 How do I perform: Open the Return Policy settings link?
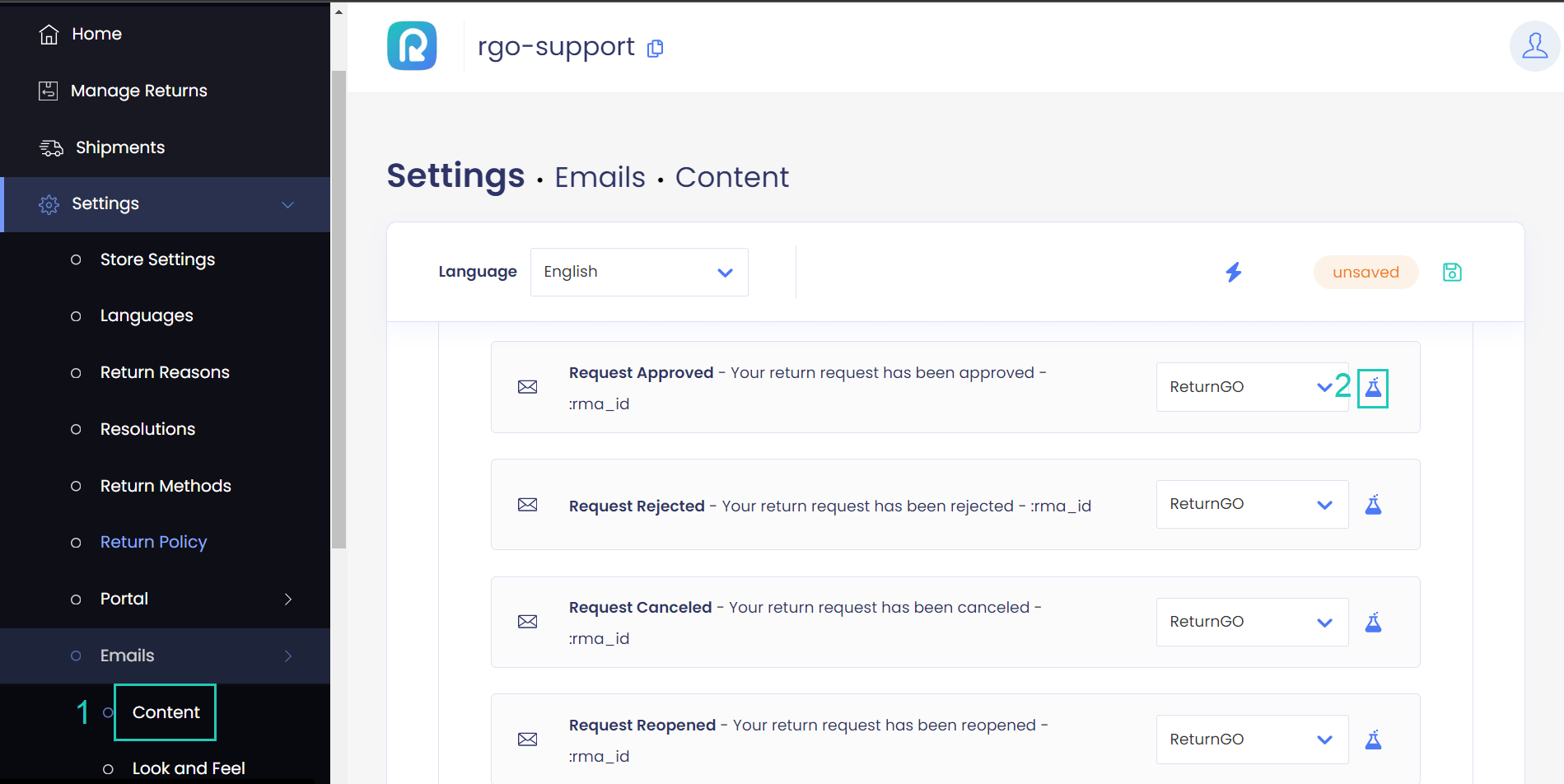(x=153, y=542)
